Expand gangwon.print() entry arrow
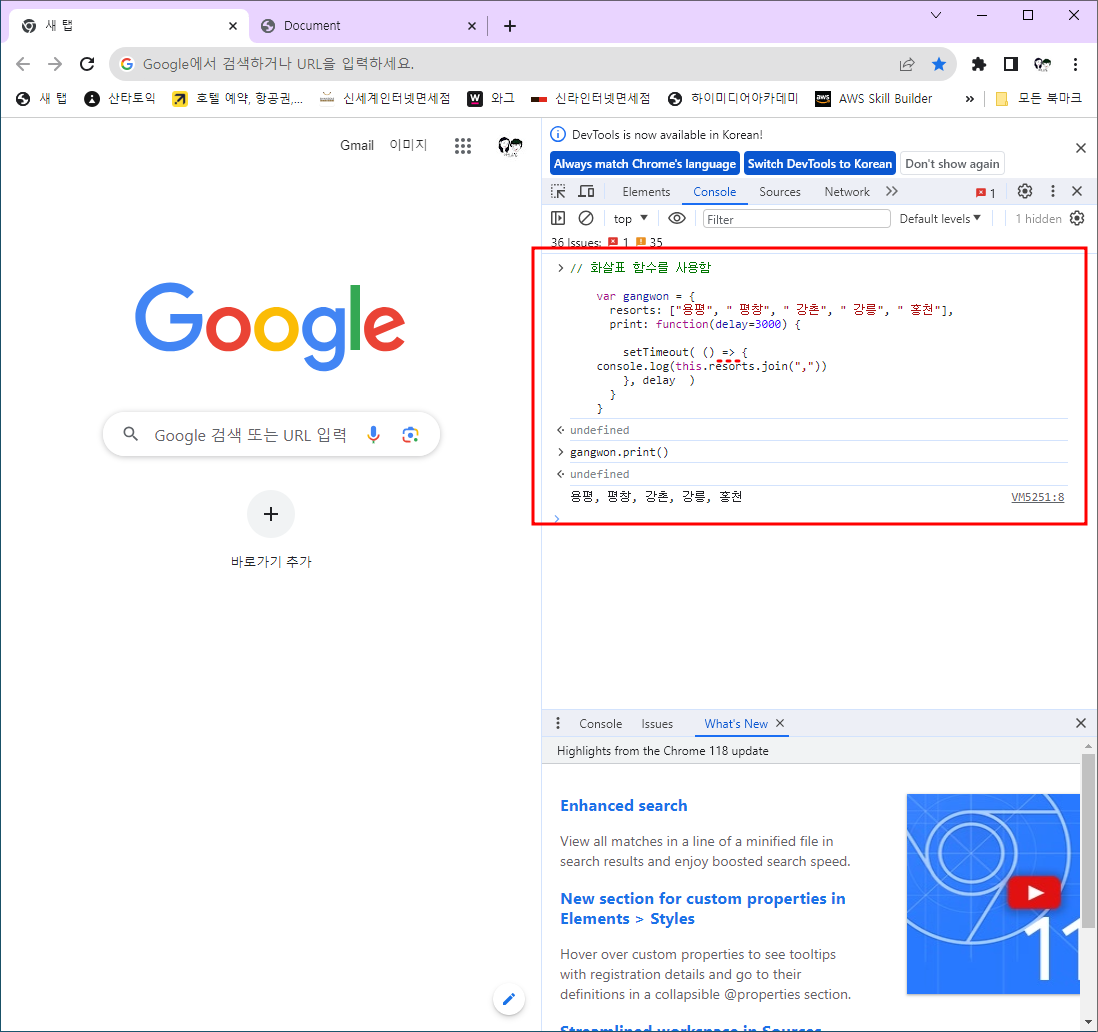1098x1032 pixels. tap(560, 452)
